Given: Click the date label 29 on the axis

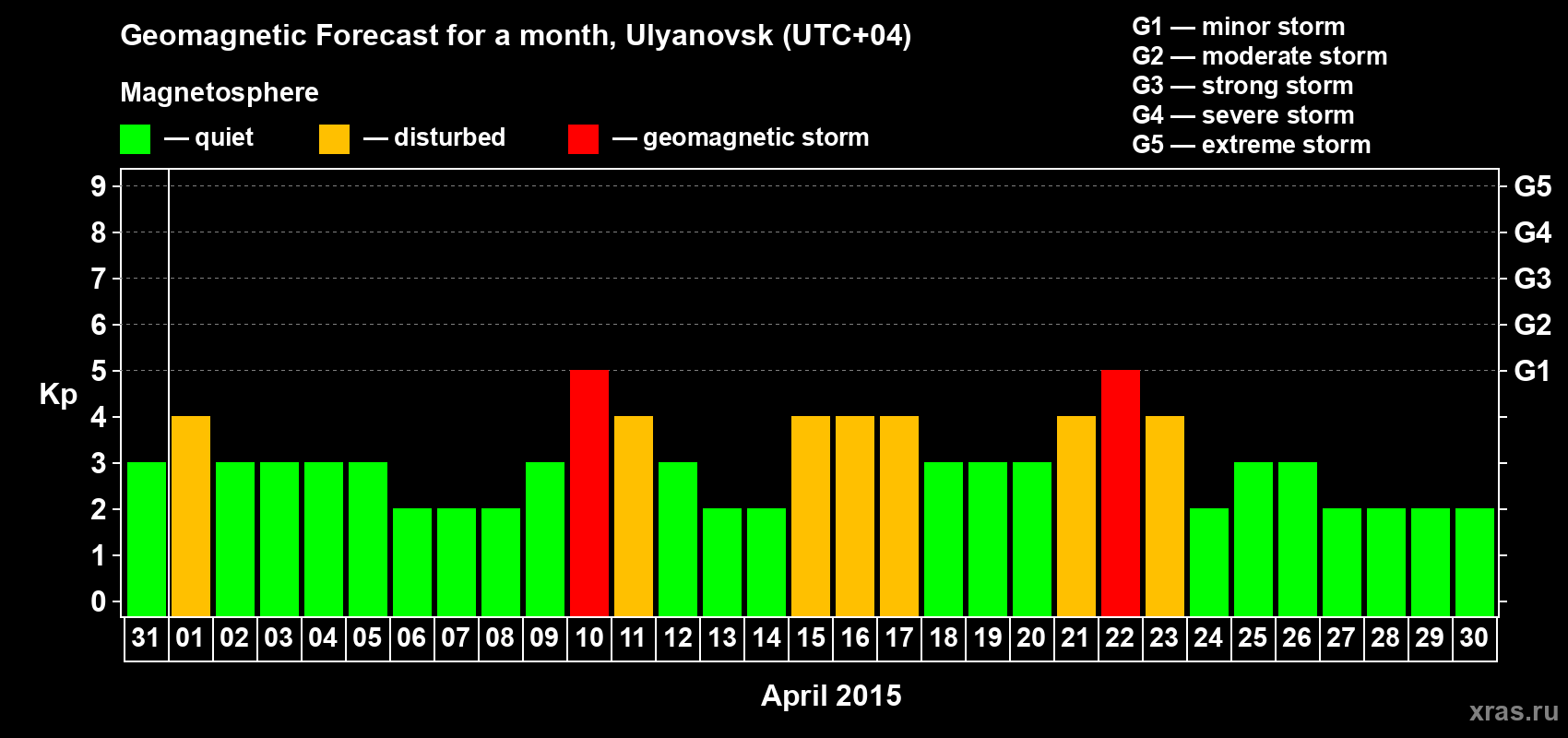Looking at the screenshot, I should coord(1430,637).
